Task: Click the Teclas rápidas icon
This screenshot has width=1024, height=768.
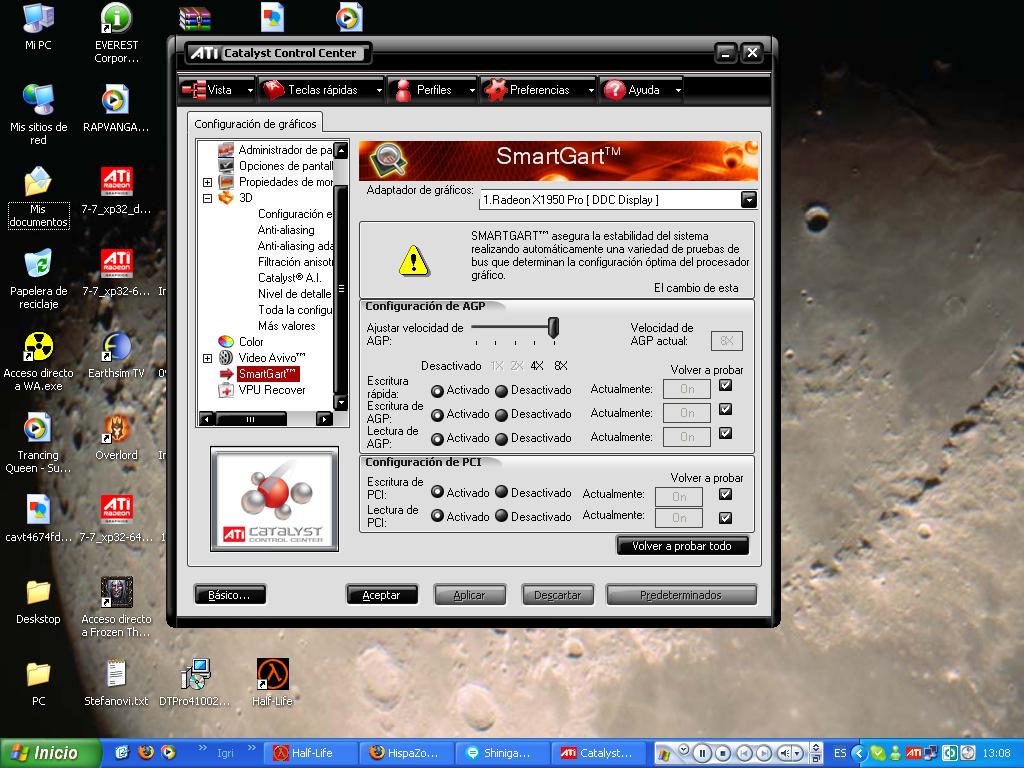Action: click(273, 90)
